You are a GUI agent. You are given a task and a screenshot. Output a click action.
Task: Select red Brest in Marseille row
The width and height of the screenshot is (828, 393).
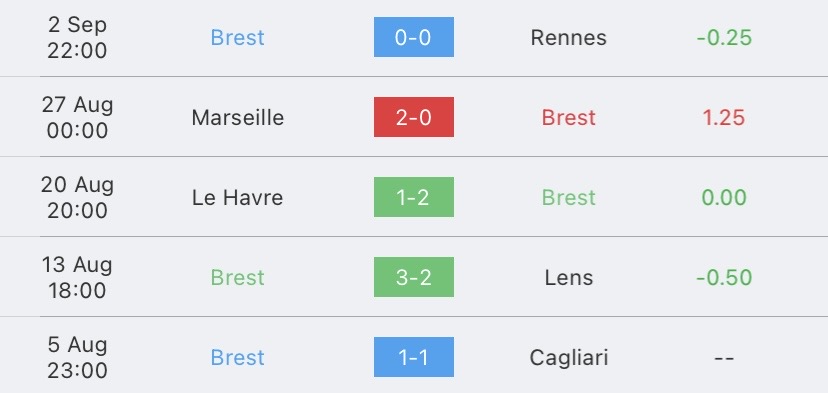click(569, 117)
